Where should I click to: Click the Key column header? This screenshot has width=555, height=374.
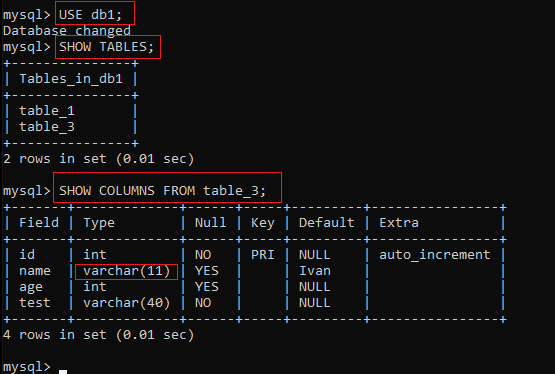click(262, 223)
